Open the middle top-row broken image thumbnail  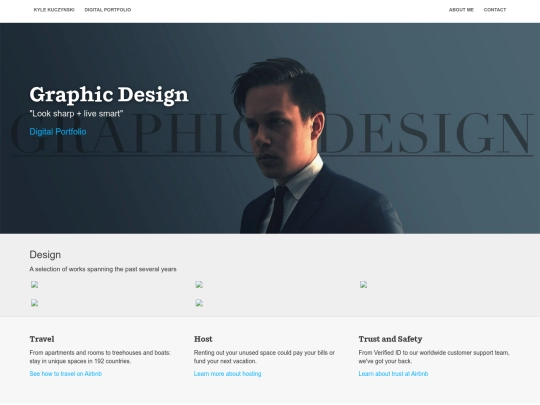click(199, 284)
